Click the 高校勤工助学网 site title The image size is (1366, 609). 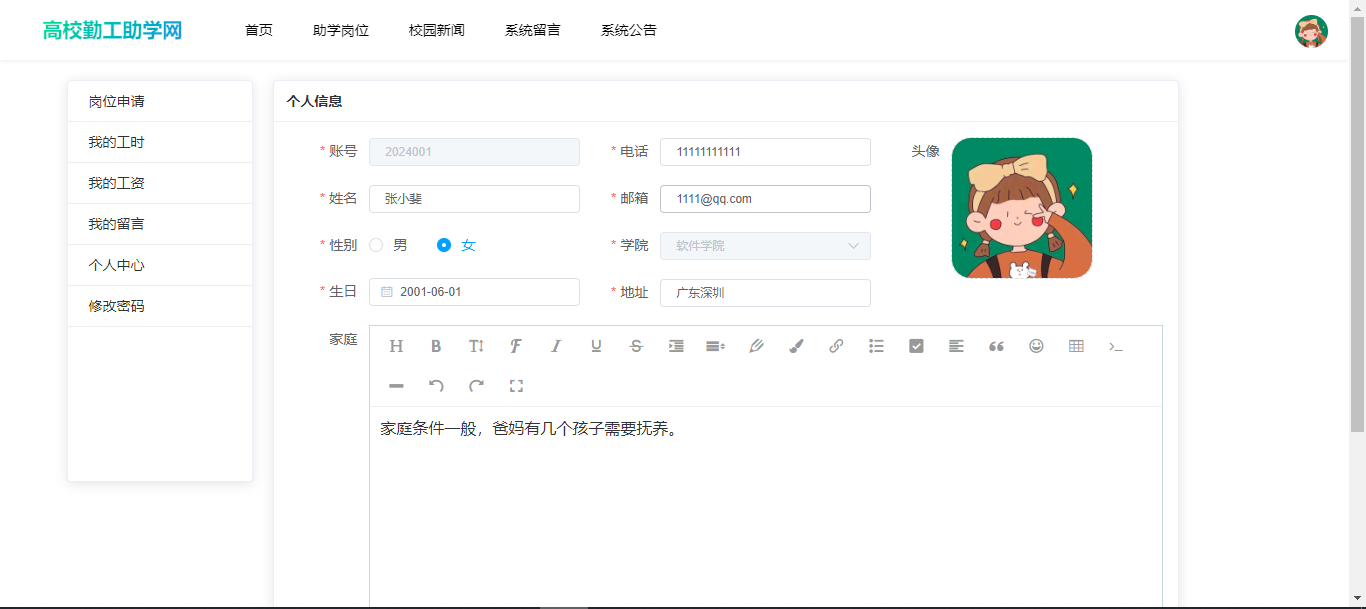point(112,30)
